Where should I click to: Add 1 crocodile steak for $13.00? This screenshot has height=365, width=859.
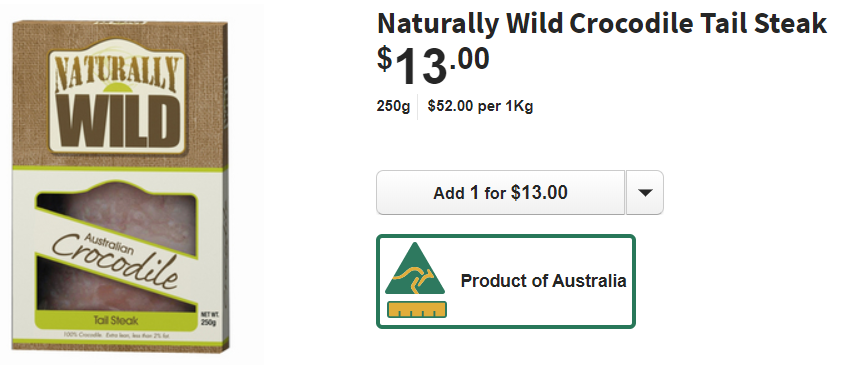pyautogui.click(x=500, y=192)
